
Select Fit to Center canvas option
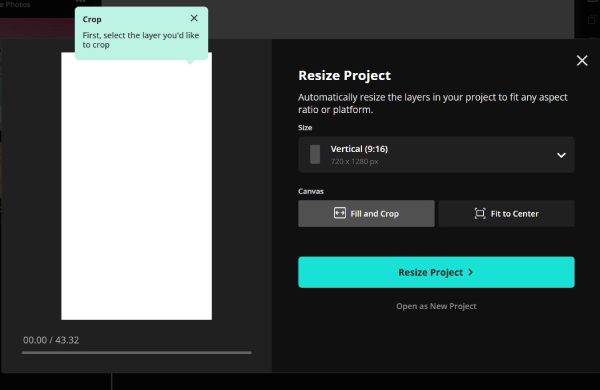(506, 214)
